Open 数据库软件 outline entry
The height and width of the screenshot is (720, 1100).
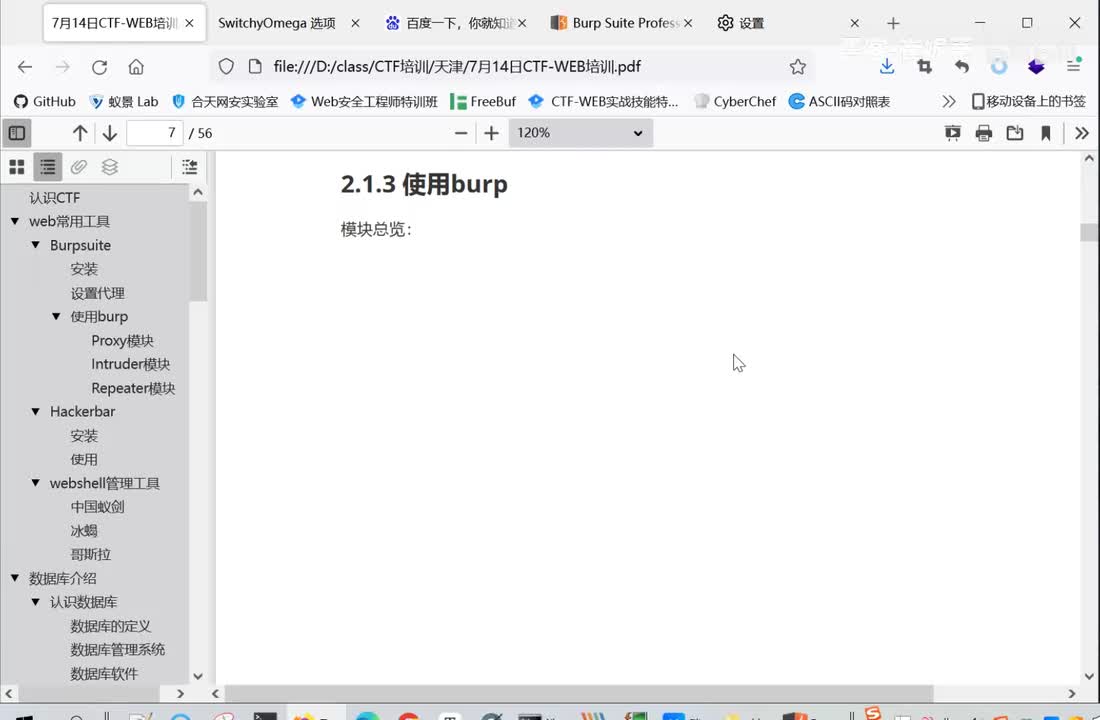click(104, 674)
